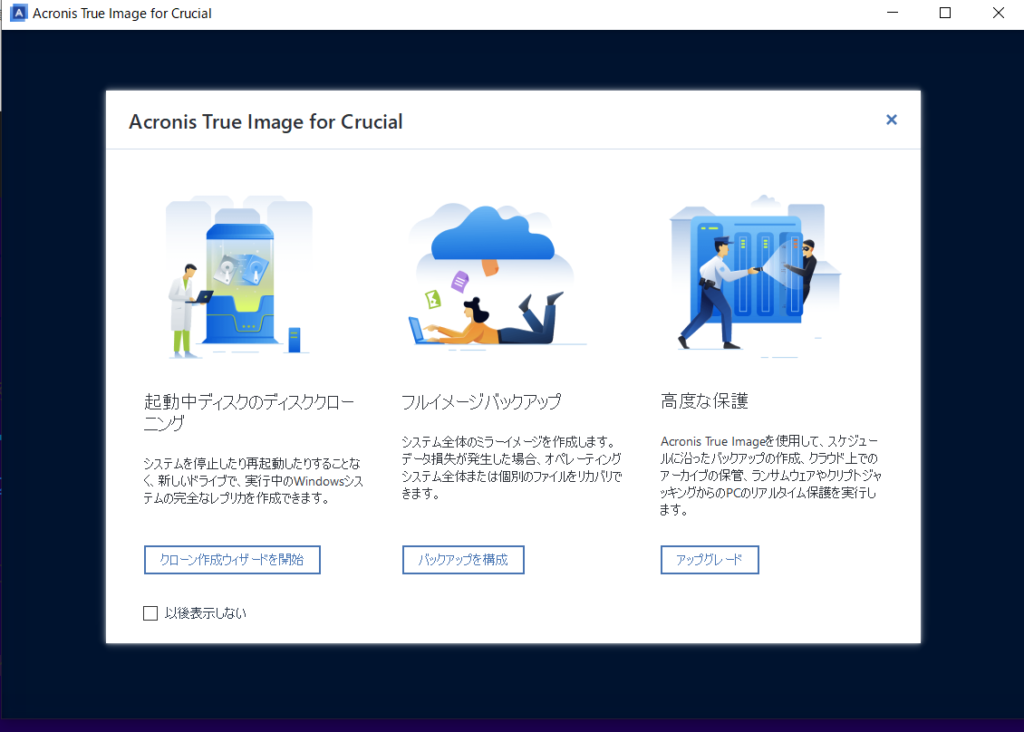
Task: Click the dialog title Acronis True Image for Crucial
Action: point(265,121)
